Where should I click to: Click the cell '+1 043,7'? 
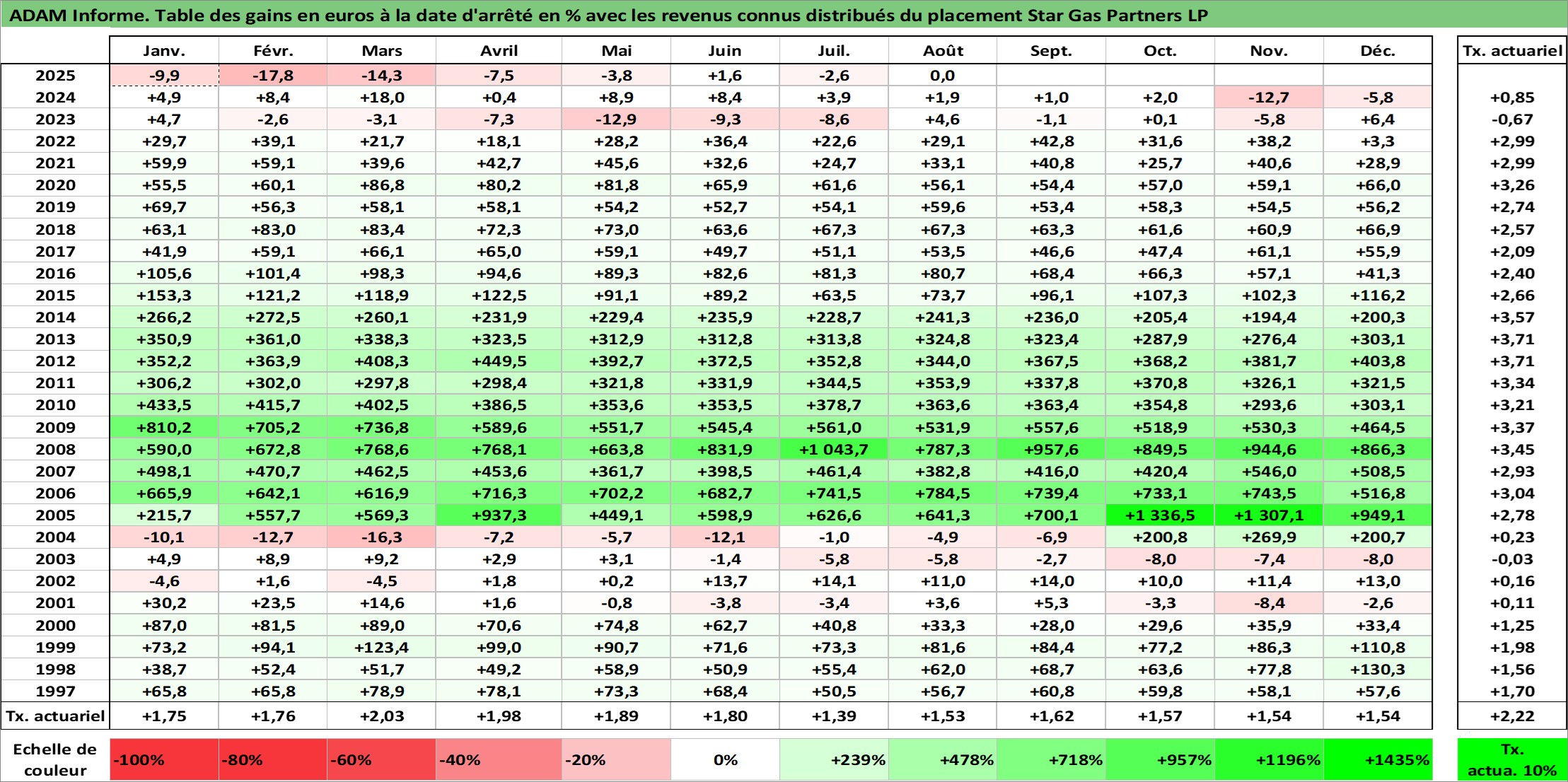tap(834, 450)
